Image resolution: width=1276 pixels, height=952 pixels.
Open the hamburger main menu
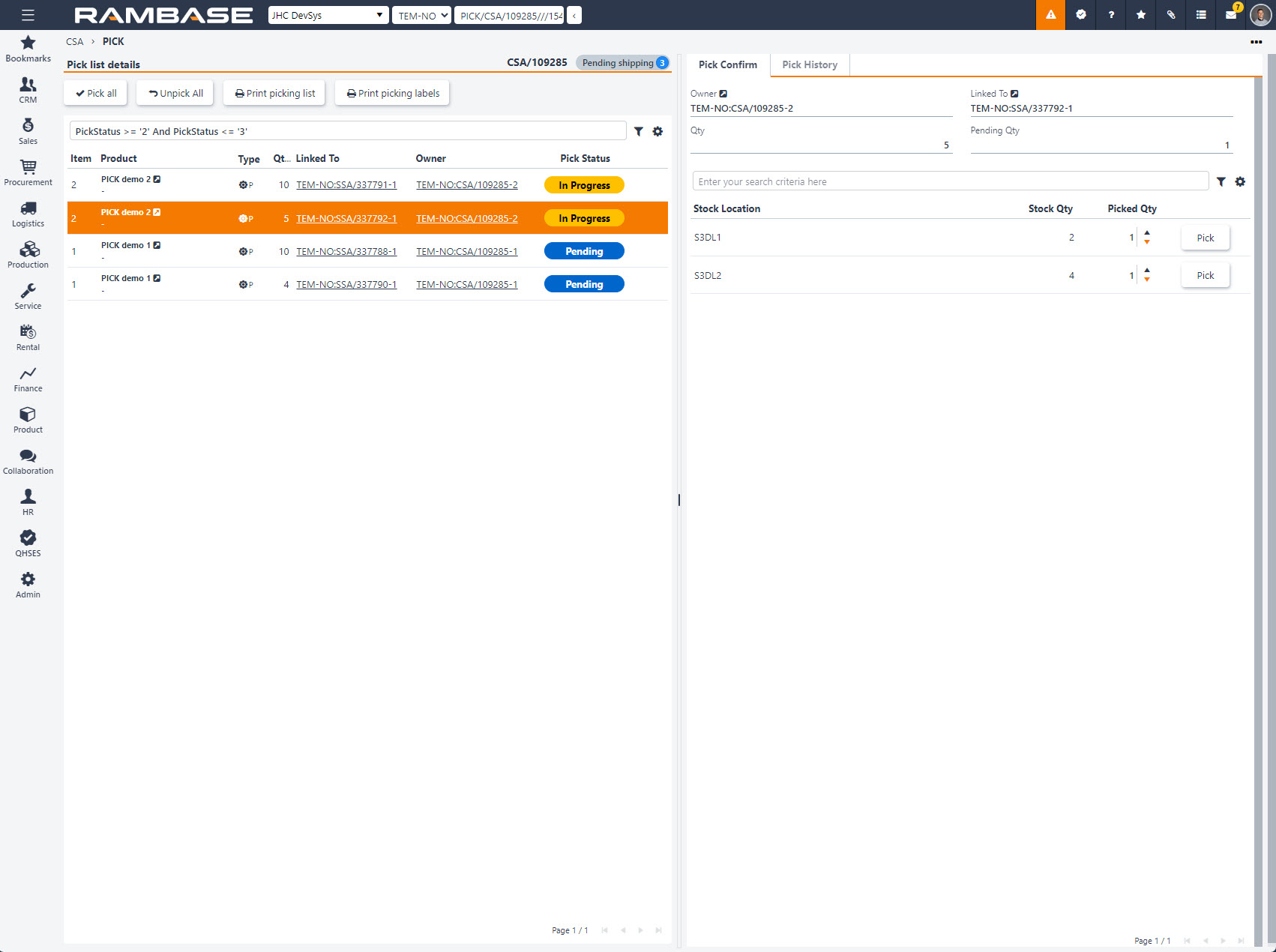(28, 15)
